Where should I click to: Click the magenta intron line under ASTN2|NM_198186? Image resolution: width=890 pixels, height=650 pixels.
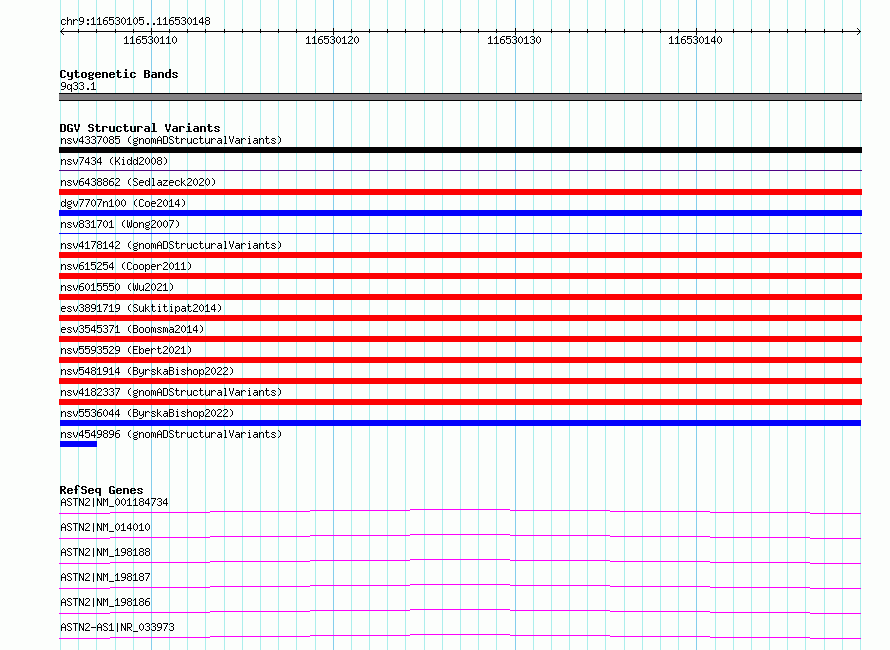[460, 611]
